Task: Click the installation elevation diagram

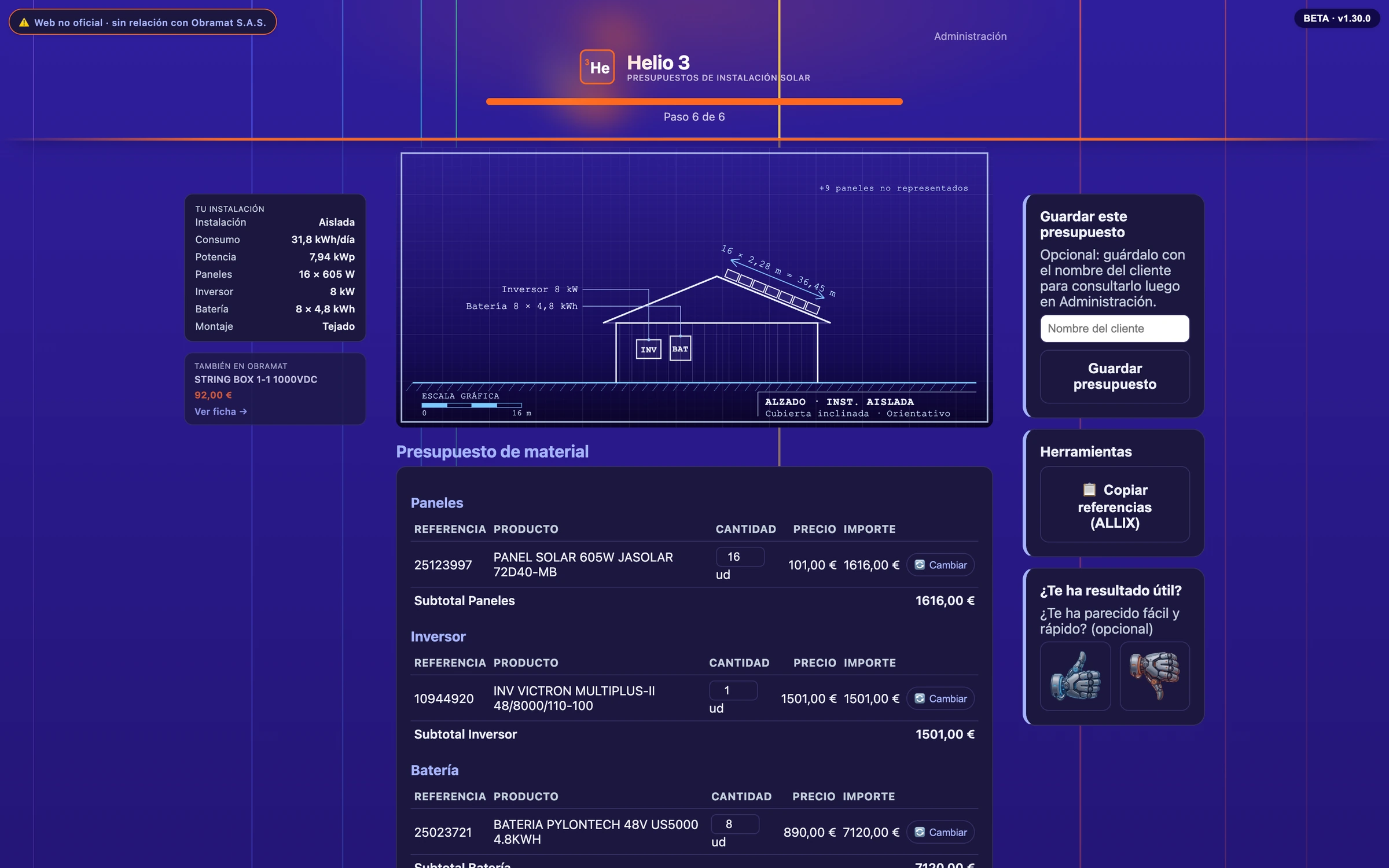Action: [694, 288]
